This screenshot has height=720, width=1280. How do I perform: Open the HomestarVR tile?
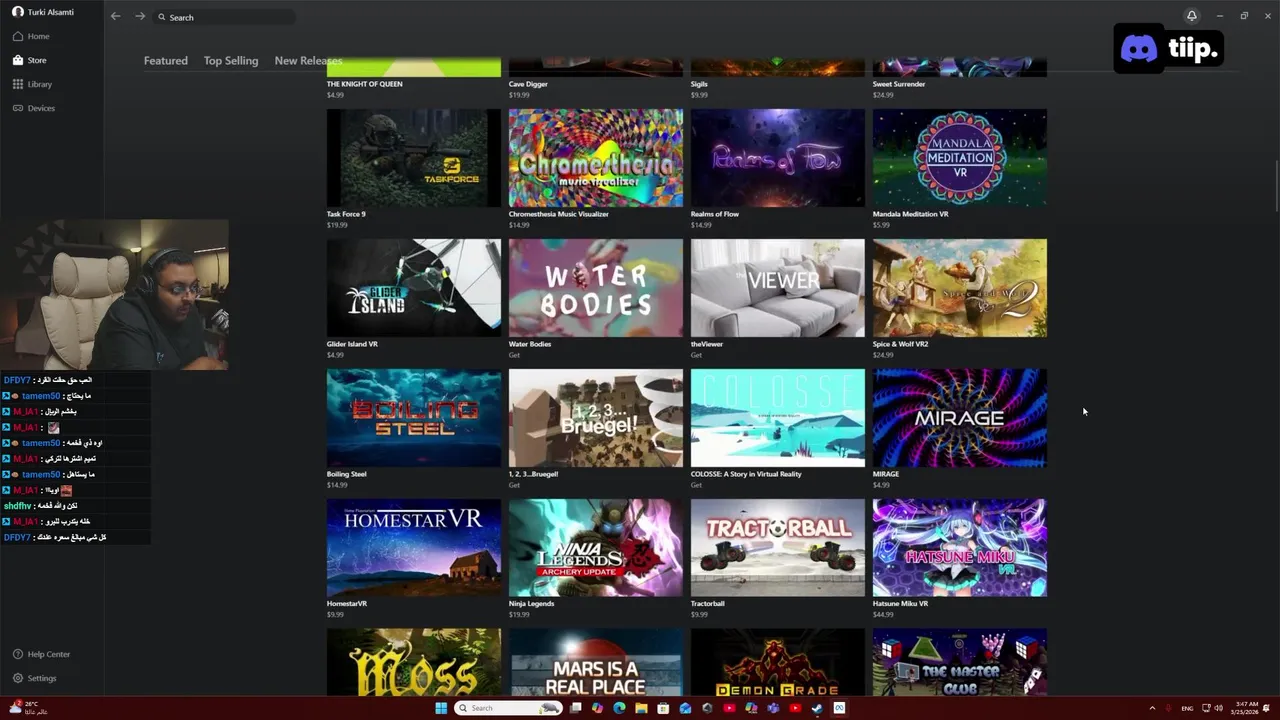(414, 548)
